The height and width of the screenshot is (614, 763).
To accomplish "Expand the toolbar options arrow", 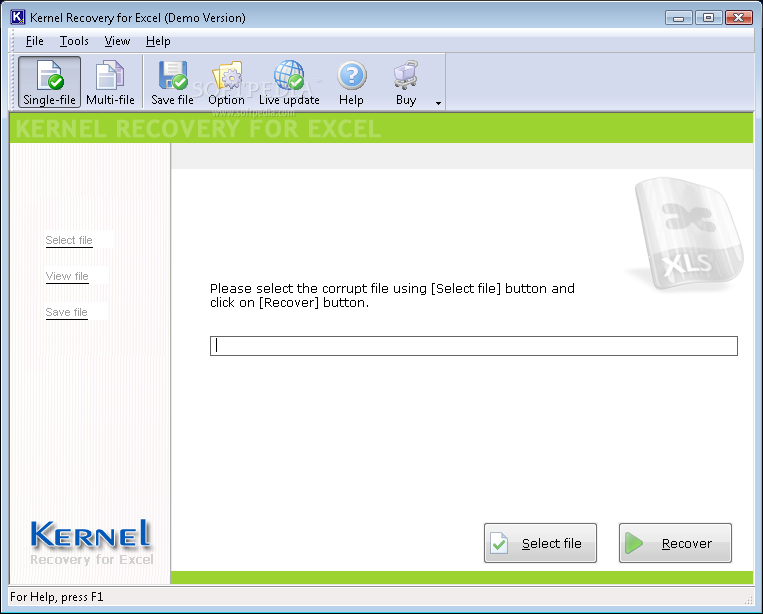I will coord(438,103).
